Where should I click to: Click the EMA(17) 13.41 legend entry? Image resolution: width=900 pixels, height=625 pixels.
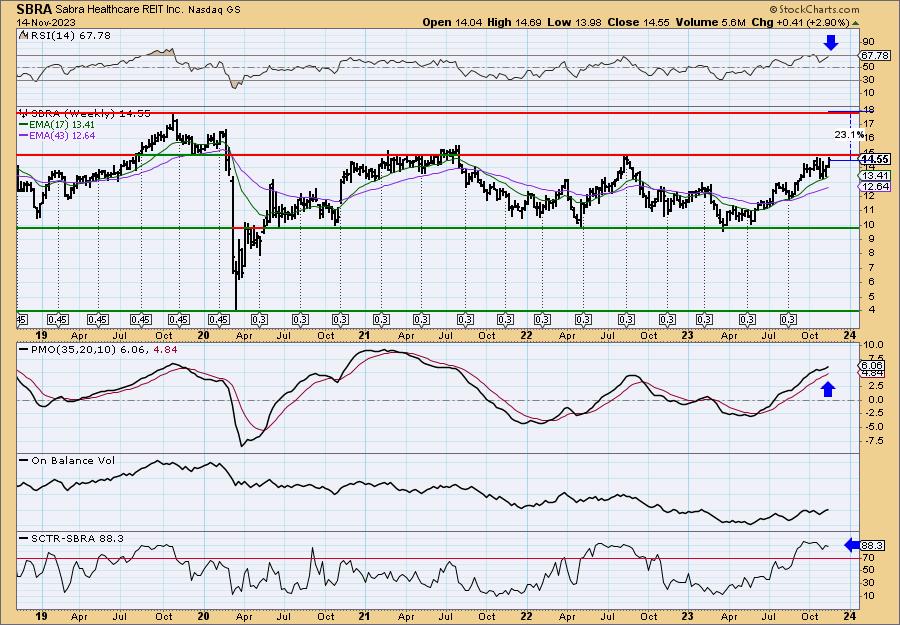62,124
